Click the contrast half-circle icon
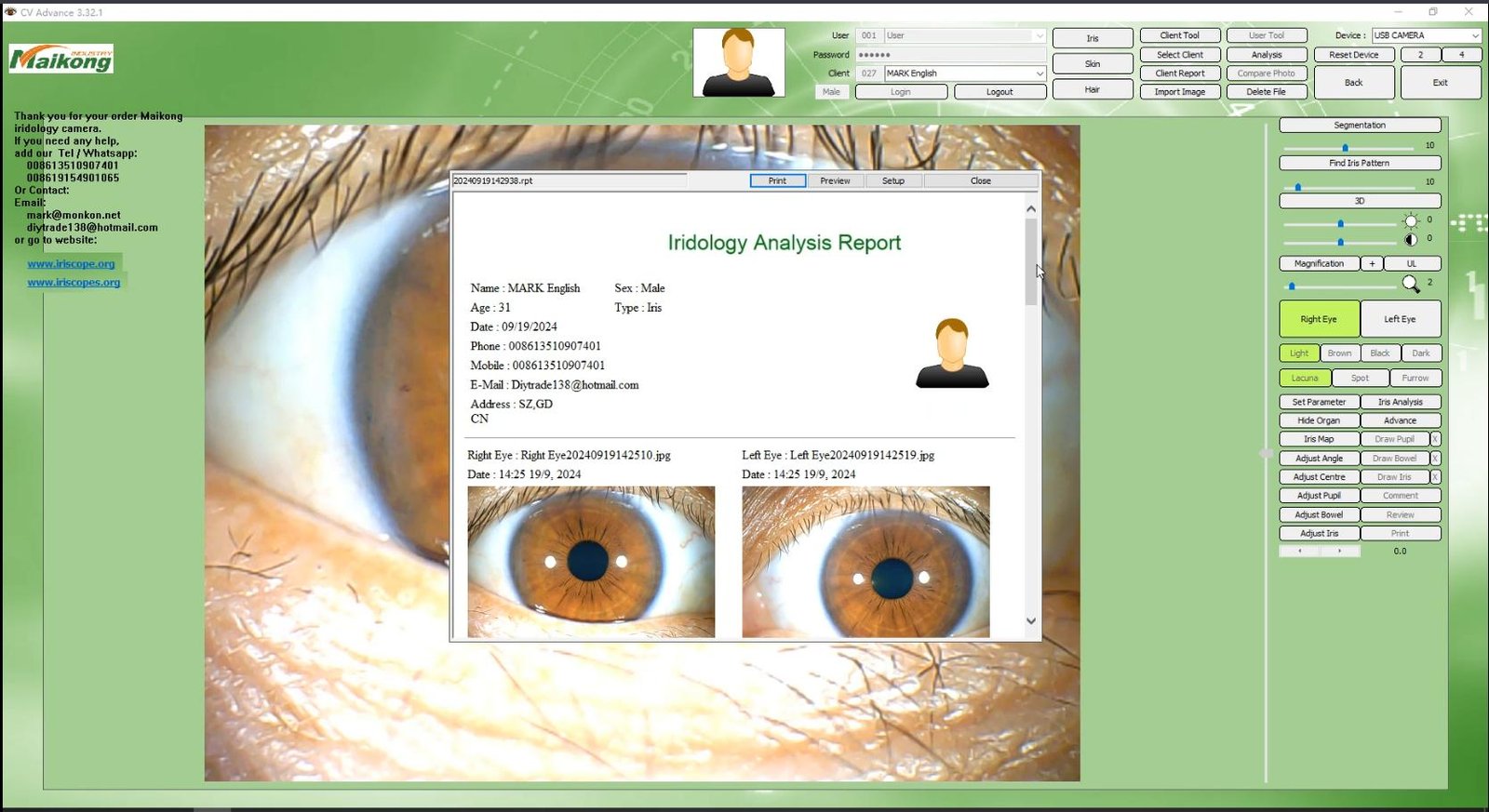Image resolution: width=1489 pixels, height=812 pixels. tap(1411, 239)
